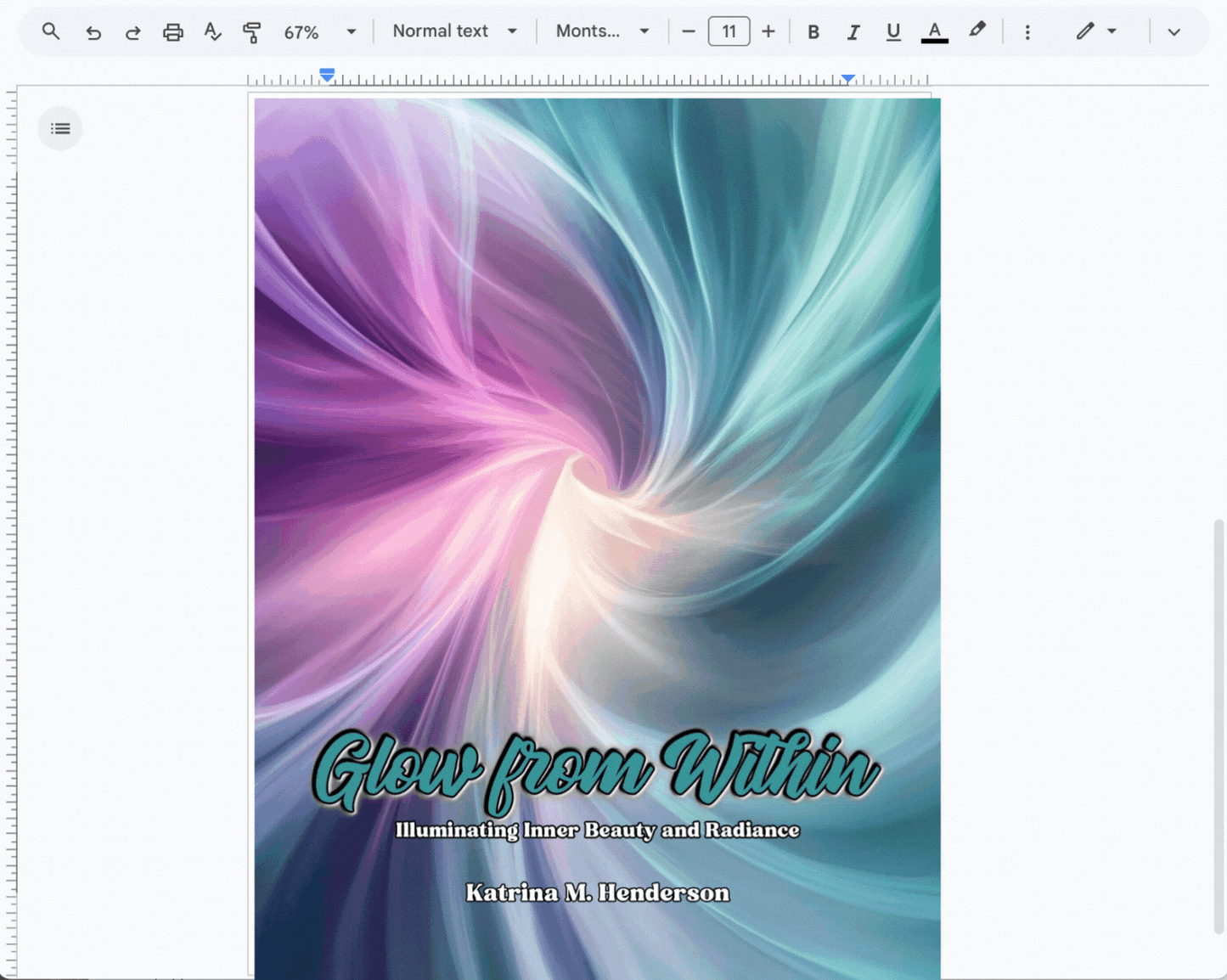Open the text color picker
The height and width of the screenshot is (980, 1227).
934,31
